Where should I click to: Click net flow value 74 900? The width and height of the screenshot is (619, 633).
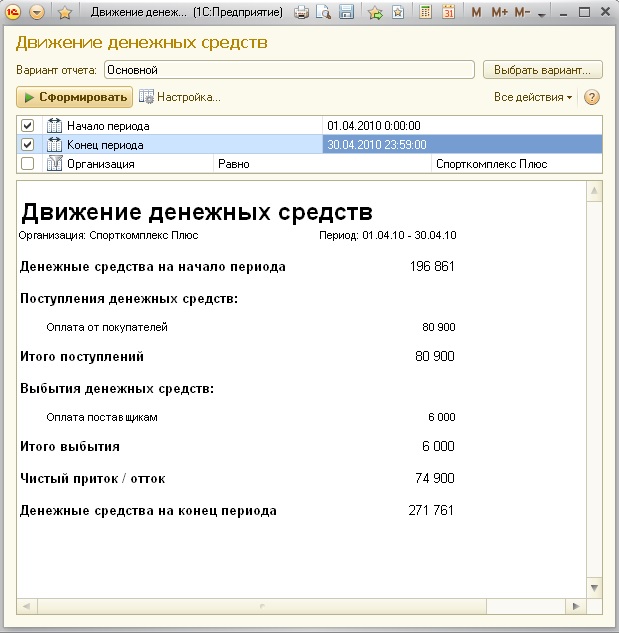click(434, 478)
